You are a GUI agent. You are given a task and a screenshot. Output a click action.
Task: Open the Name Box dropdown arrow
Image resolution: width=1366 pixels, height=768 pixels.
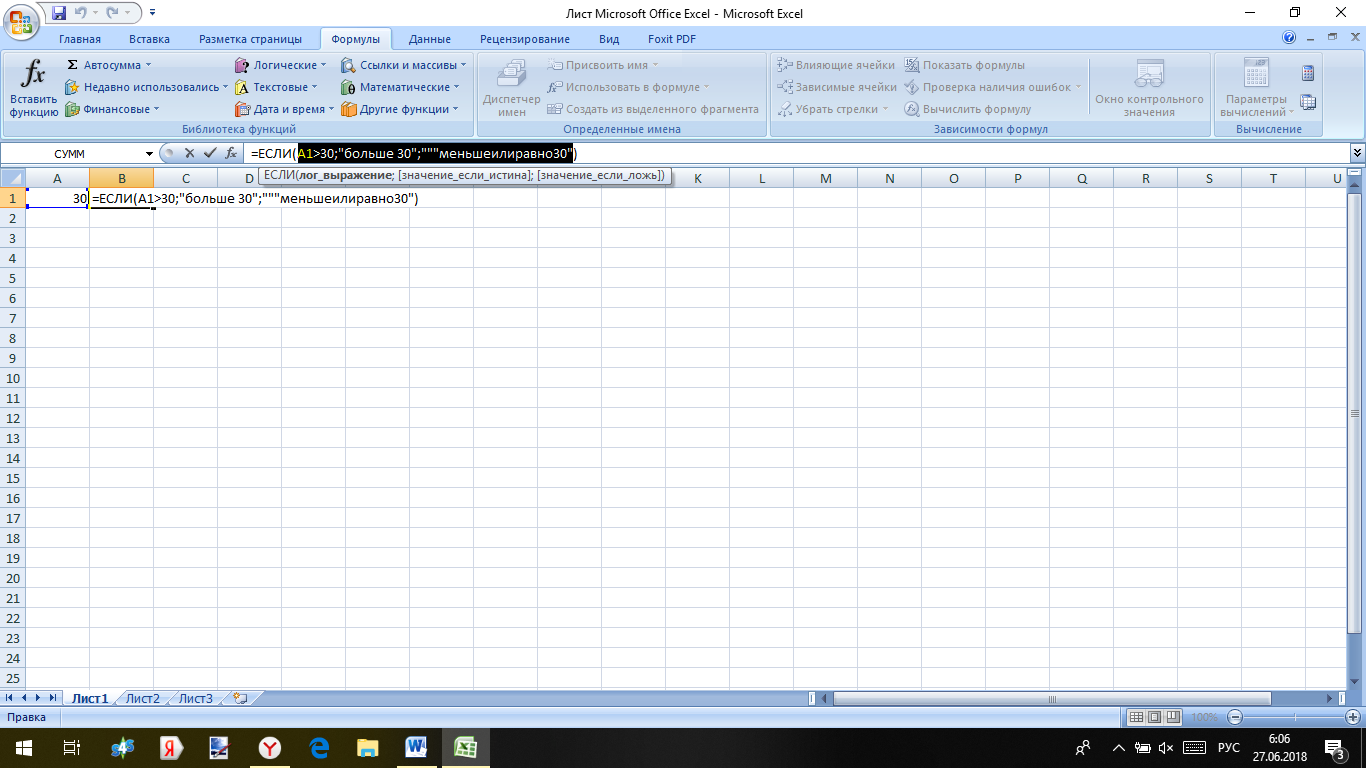point(150,154)
